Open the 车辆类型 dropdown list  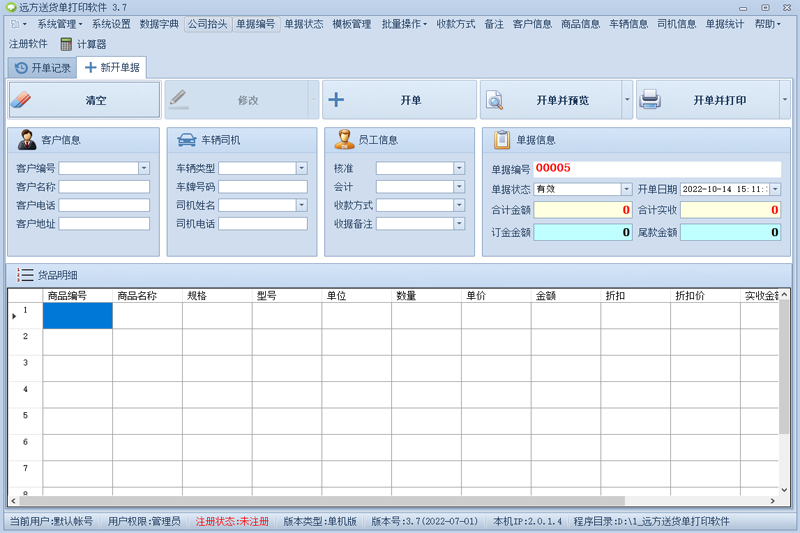(x=302, y=168)
